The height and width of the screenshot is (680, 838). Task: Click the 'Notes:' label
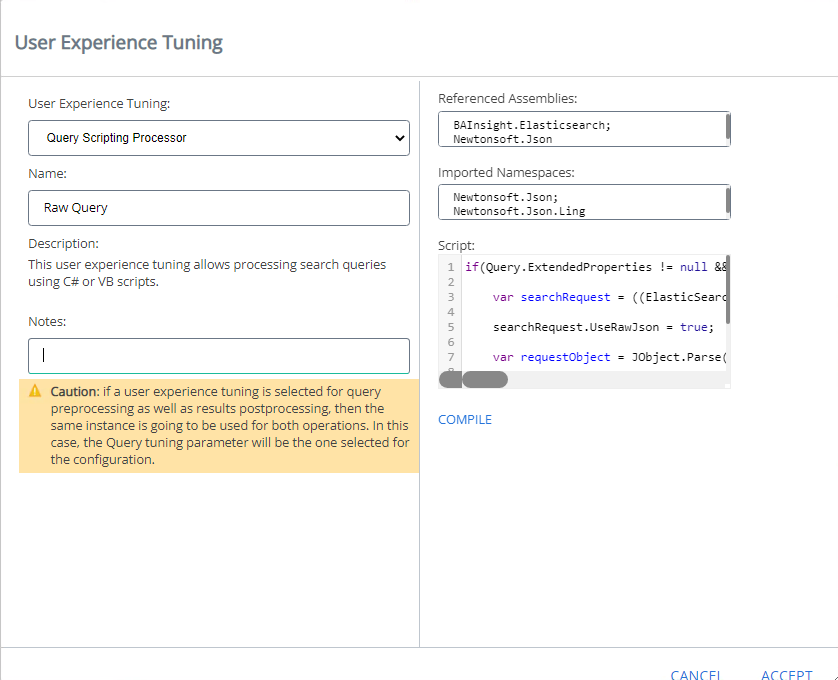click(47, 321)
